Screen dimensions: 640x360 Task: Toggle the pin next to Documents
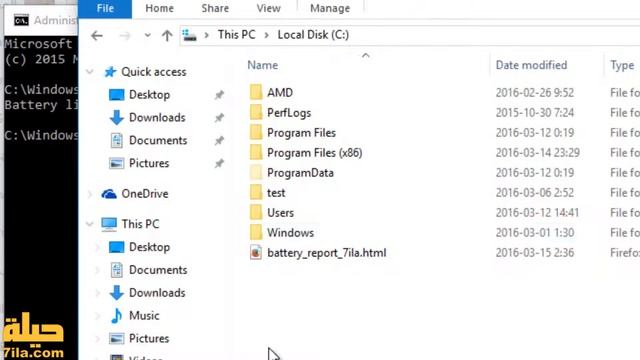point(219,141)
